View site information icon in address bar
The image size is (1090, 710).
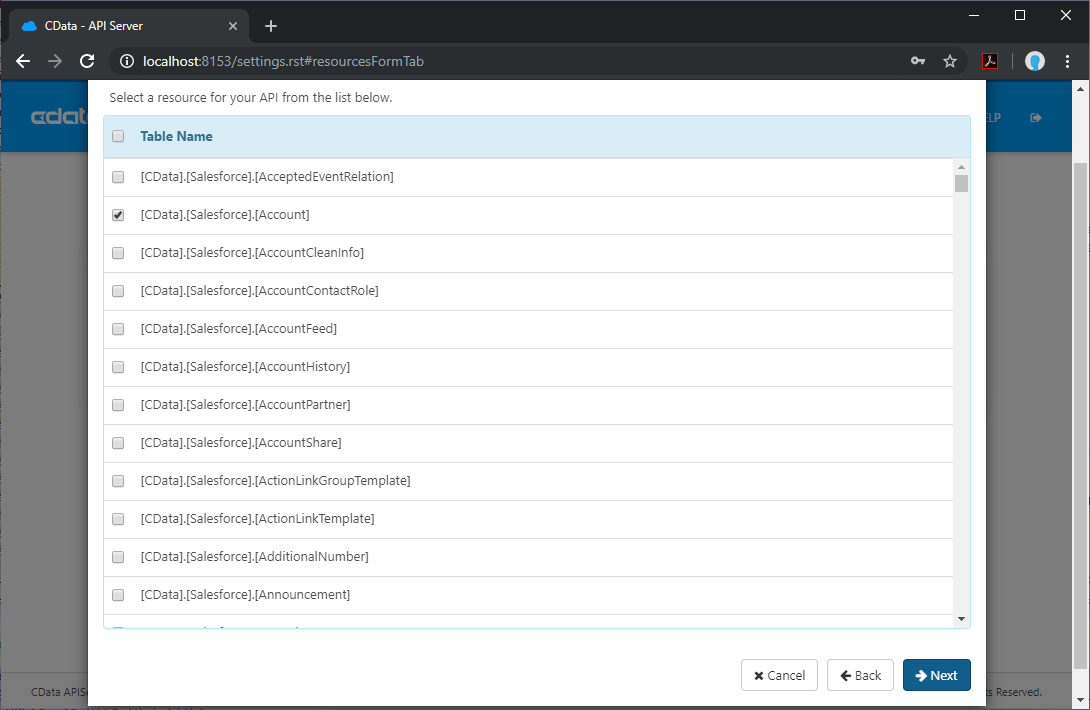coord(126,61)
